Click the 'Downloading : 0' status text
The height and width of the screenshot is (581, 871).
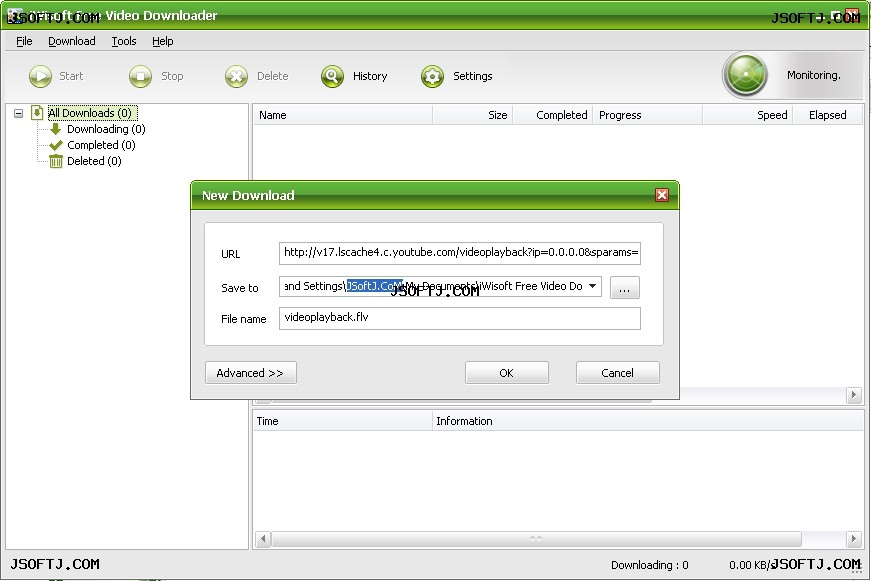[649, 565]
